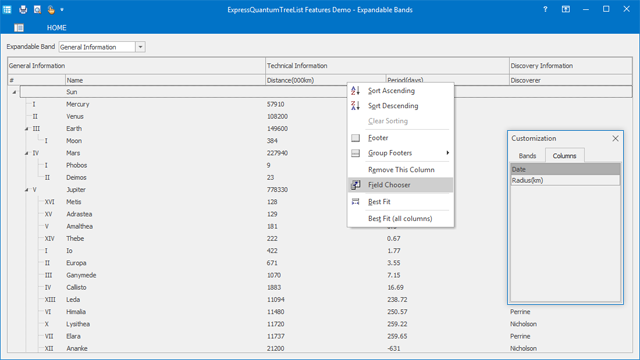
Task: Select the Venus row
Action: click(x=320, y=117)
